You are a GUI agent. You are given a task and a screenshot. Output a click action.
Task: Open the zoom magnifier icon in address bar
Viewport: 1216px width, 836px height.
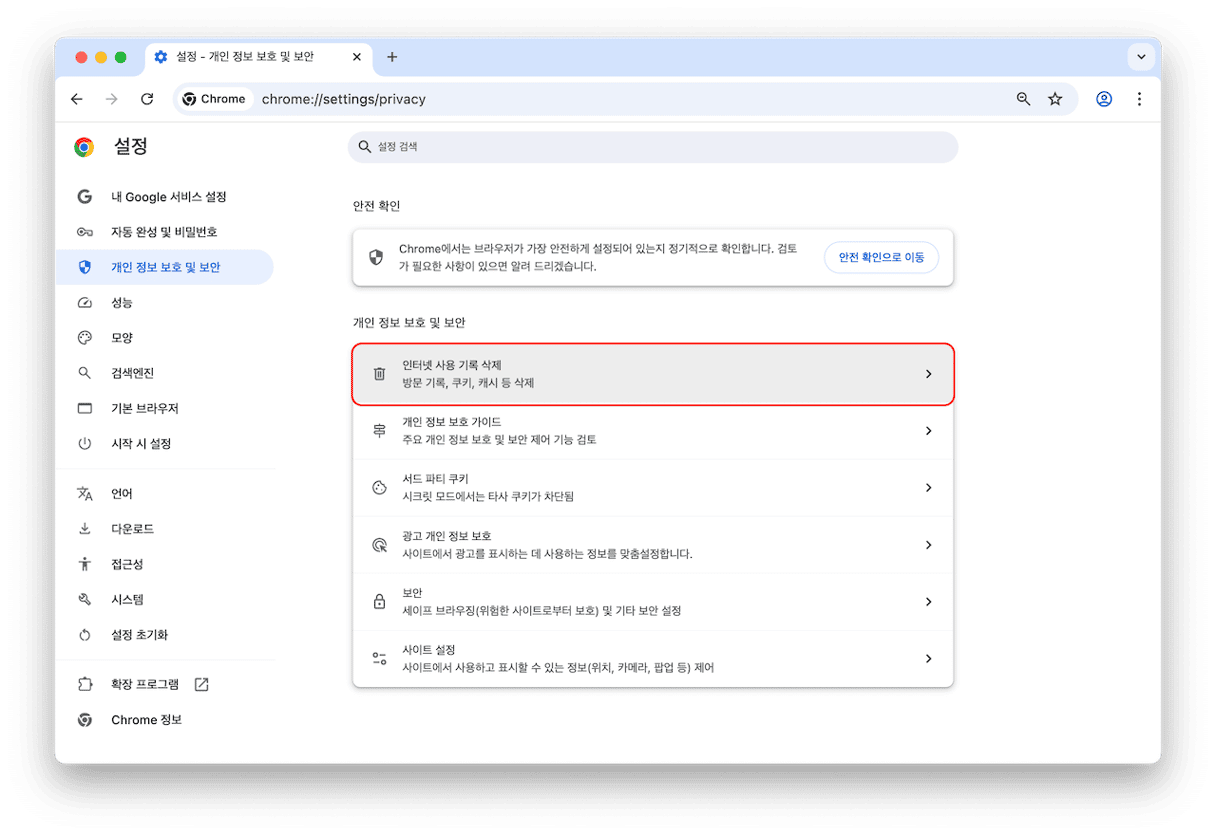(1023, 99)
